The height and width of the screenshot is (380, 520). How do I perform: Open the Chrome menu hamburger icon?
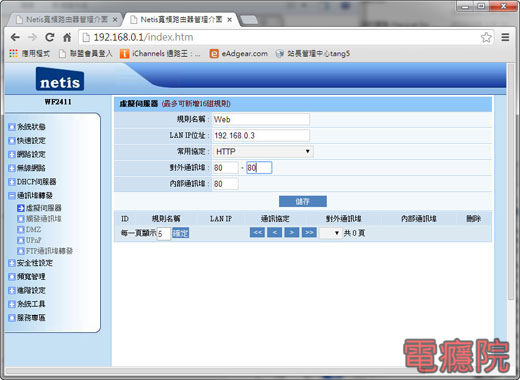(x=505, y=37)
